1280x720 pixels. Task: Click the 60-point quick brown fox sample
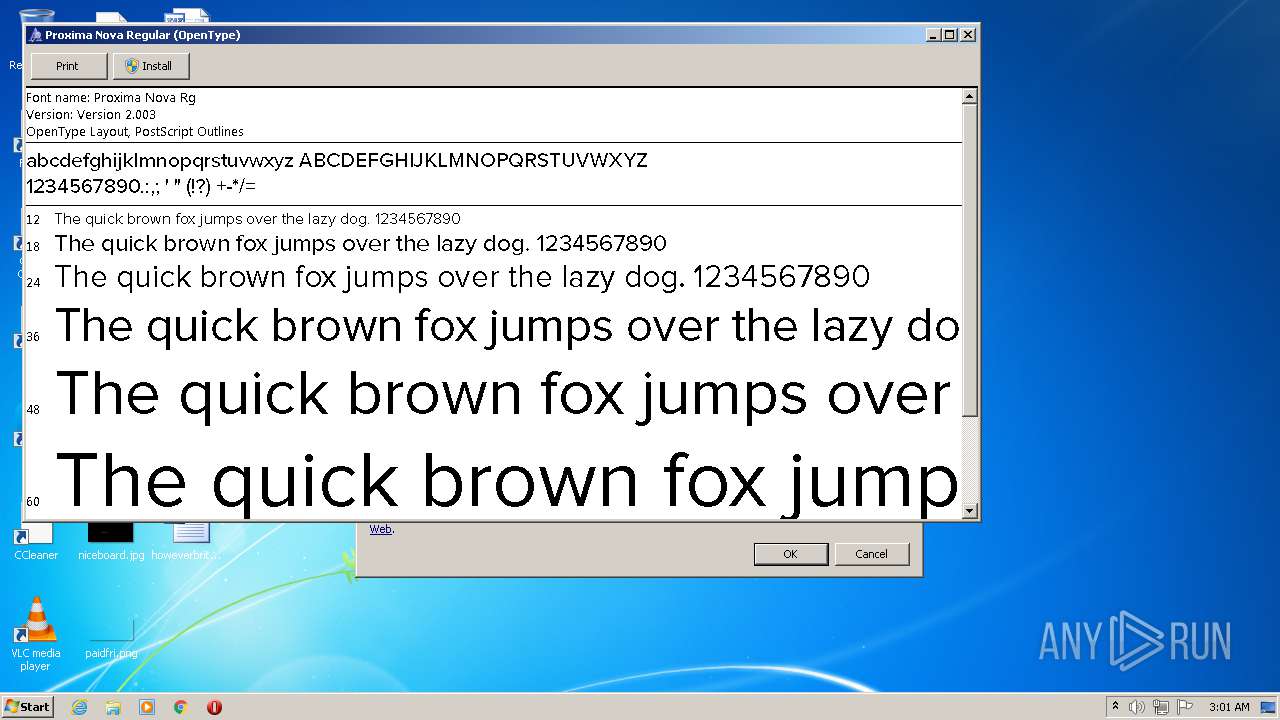(x=508, y=482)
